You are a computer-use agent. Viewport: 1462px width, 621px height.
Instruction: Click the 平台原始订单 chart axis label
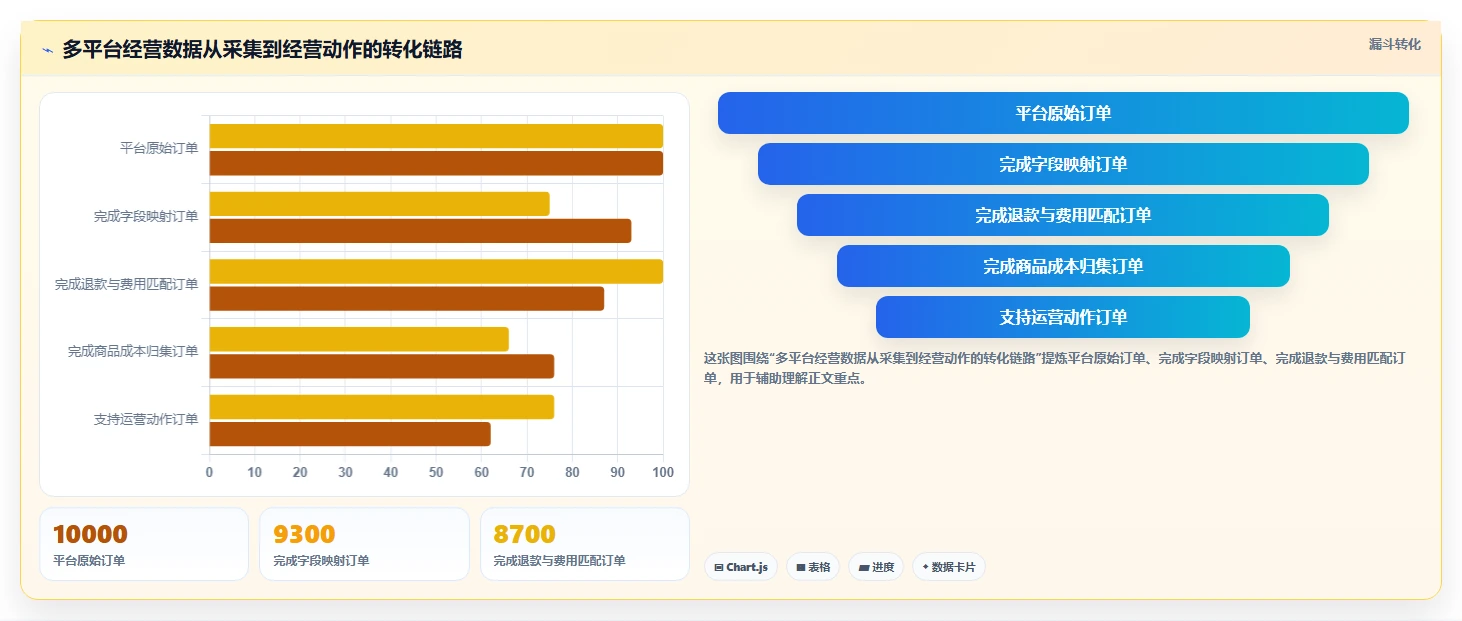(159, 148)
